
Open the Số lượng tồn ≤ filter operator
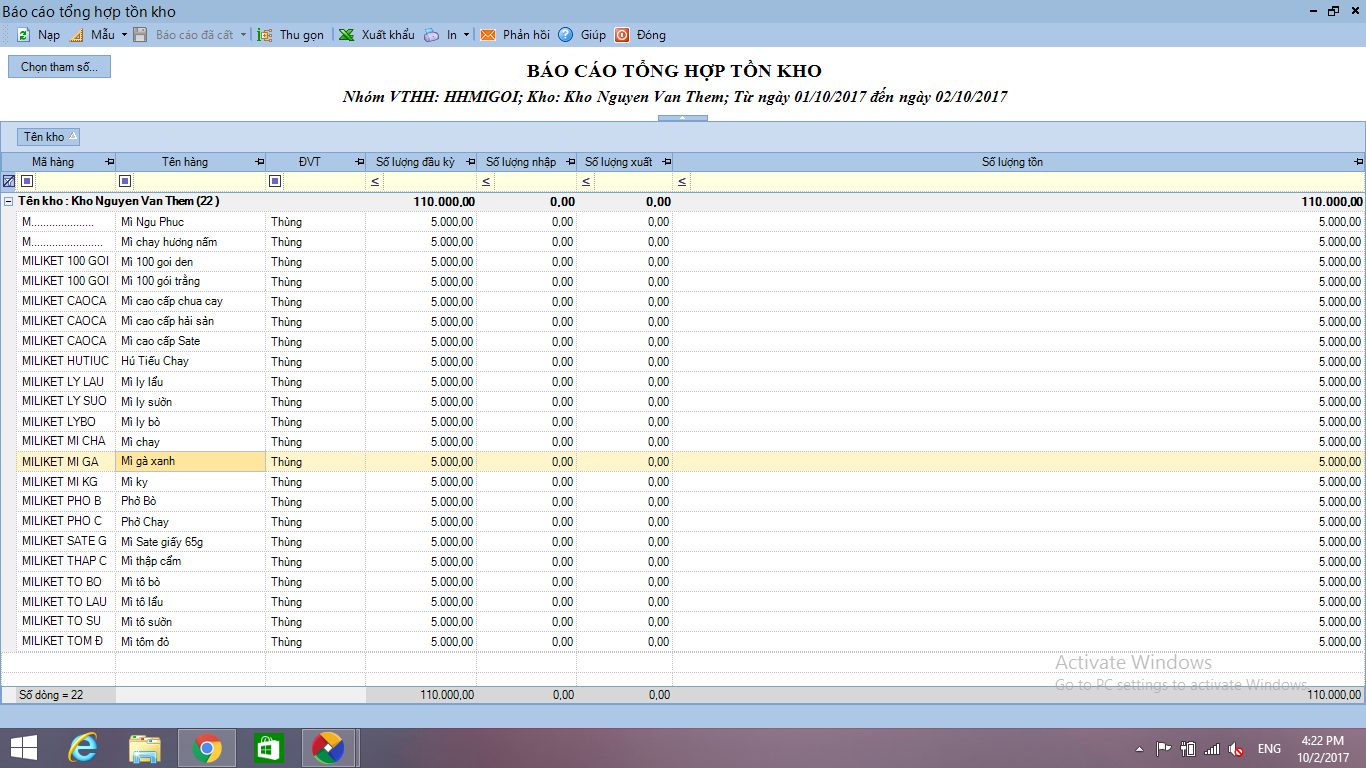(682, 182)
